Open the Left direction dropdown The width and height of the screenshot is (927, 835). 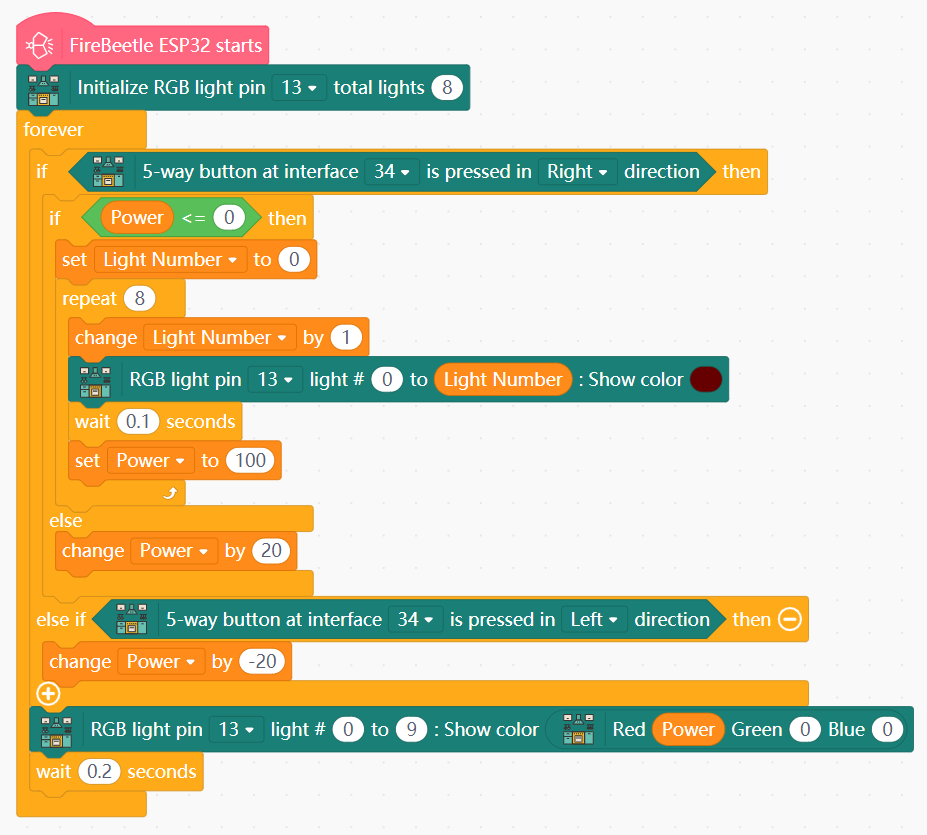point(593,620)
